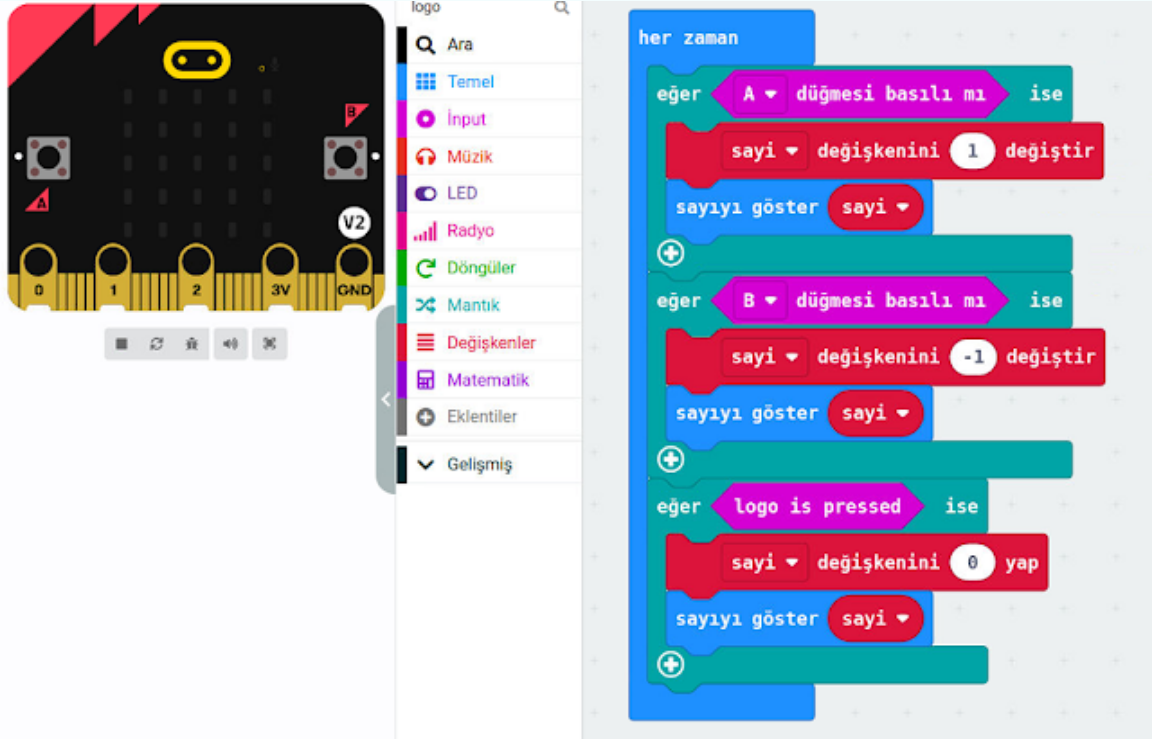Click the search magnifier icon in the toolbox
The height and width of the screenshot is (745, 1163).
point(561,8)
